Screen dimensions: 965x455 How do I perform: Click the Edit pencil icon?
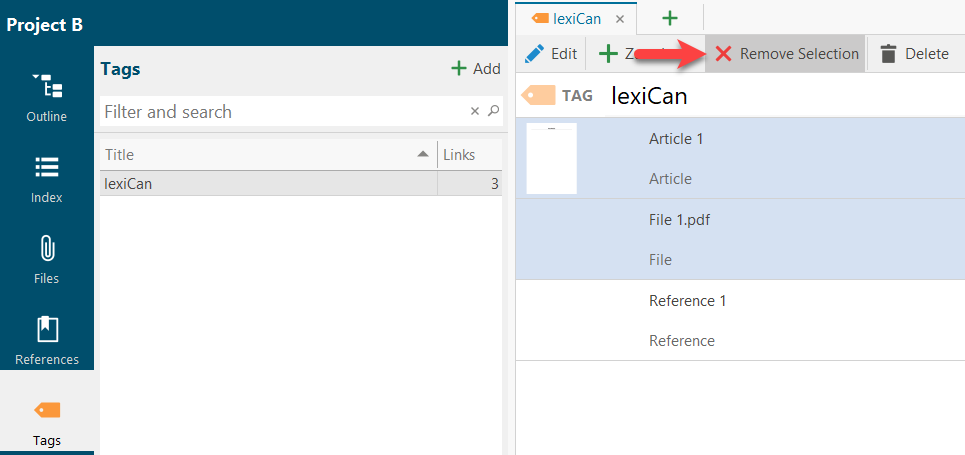click(534, 54)
